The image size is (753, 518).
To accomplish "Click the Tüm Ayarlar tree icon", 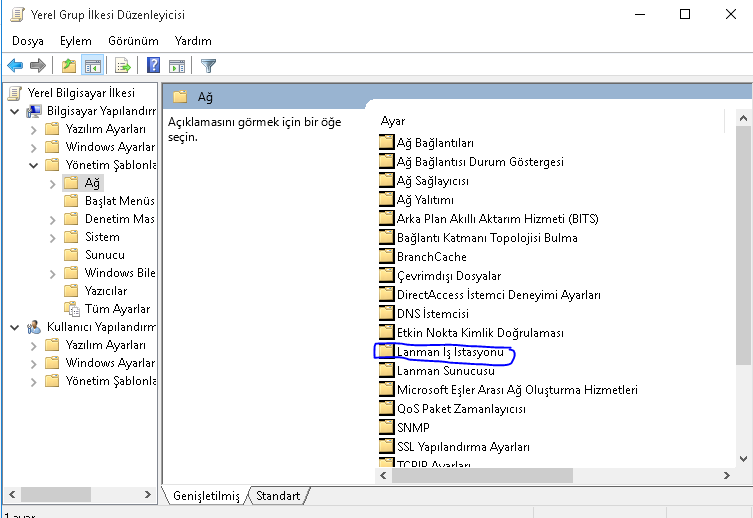I will (x=72, y=309).
